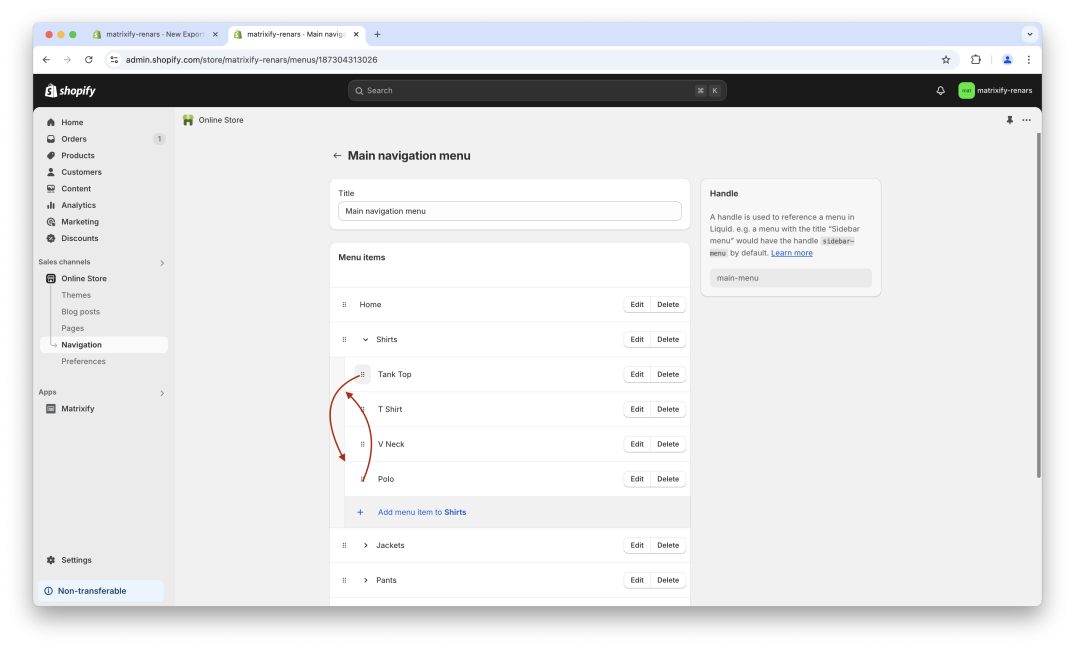Open Settings from the sidebar gear
Screen dimensions: 1075x650
[72, 559]
